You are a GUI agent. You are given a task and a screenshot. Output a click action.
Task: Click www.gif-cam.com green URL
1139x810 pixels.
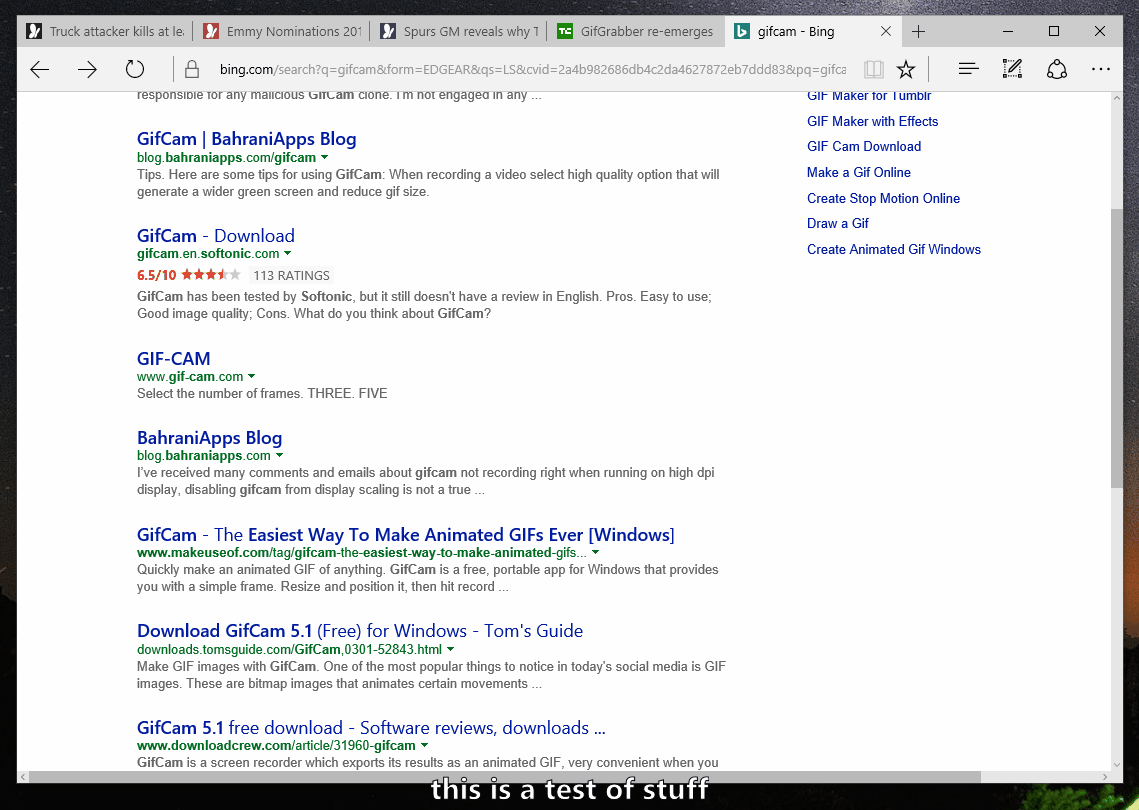[190, 376]
